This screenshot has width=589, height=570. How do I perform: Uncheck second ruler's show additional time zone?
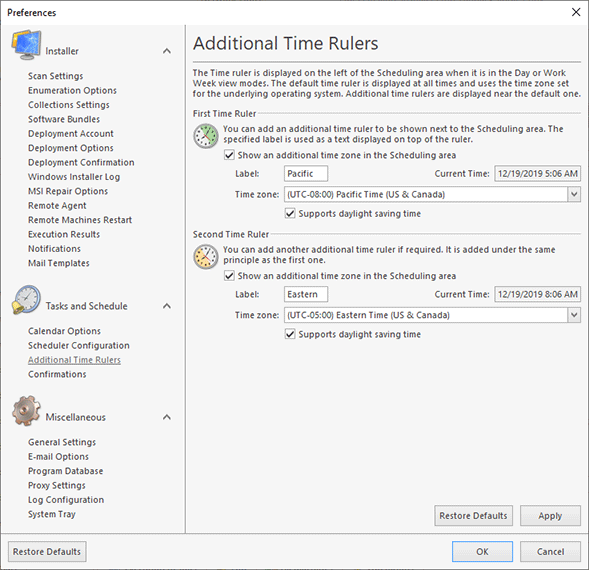pos(229,276)
